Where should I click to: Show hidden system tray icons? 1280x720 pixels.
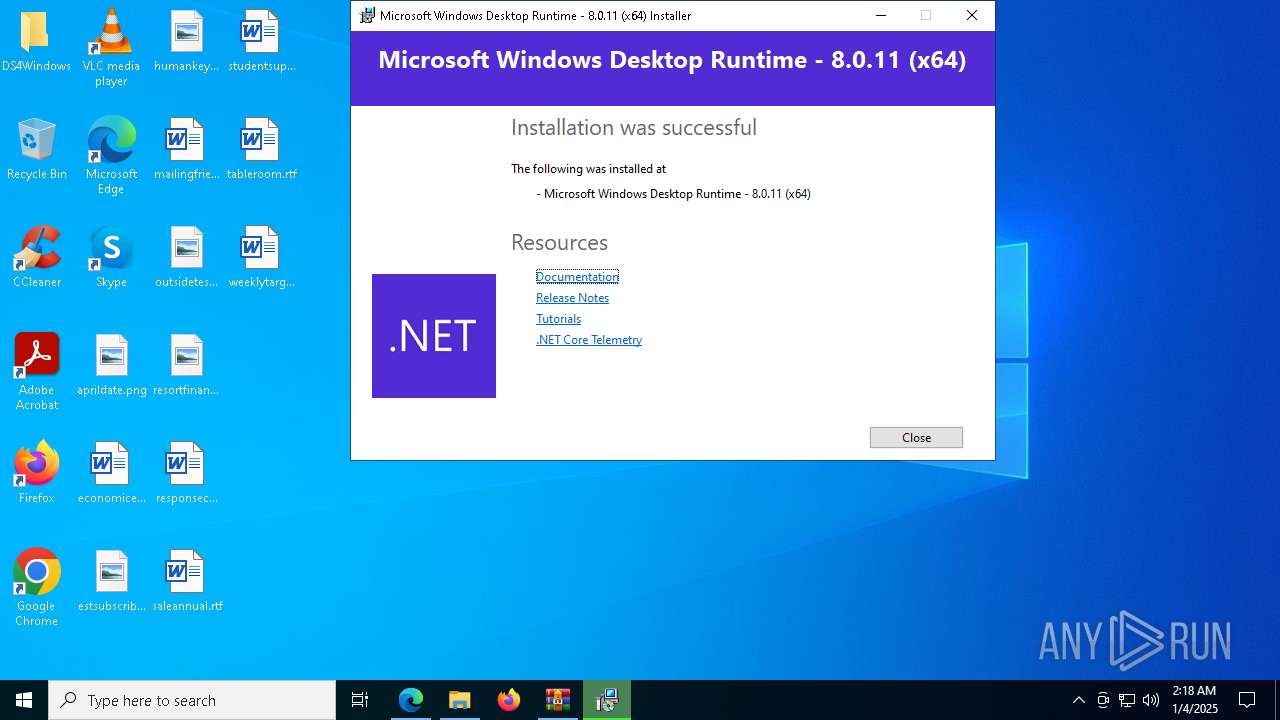[1078, 700]
